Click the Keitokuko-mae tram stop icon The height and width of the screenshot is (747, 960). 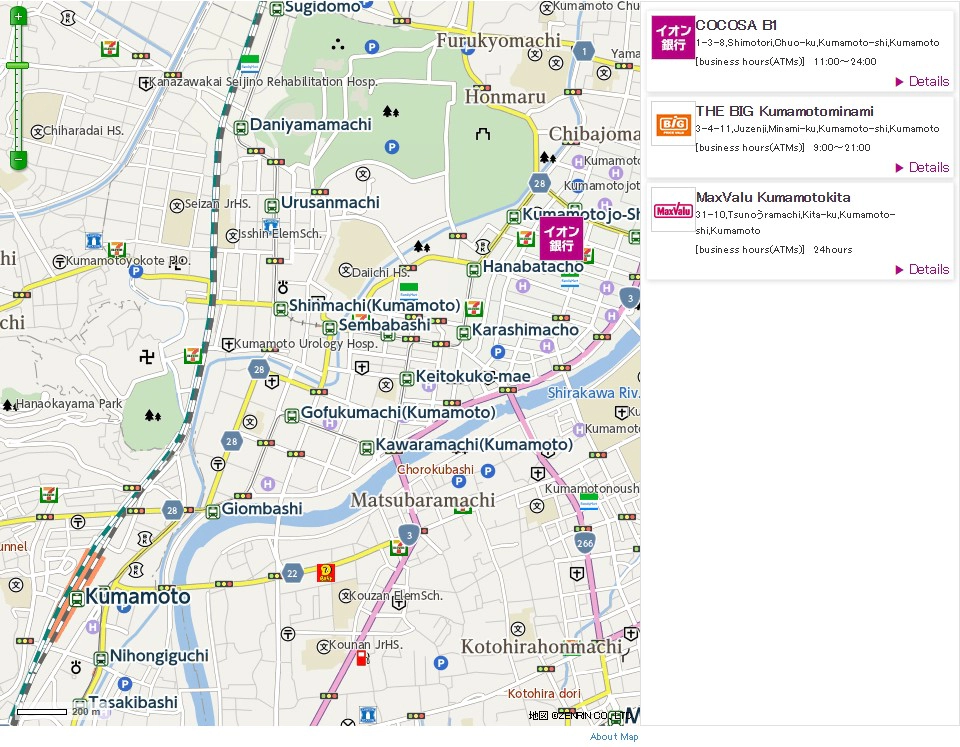pyautogui.click(x=407, y=379)
